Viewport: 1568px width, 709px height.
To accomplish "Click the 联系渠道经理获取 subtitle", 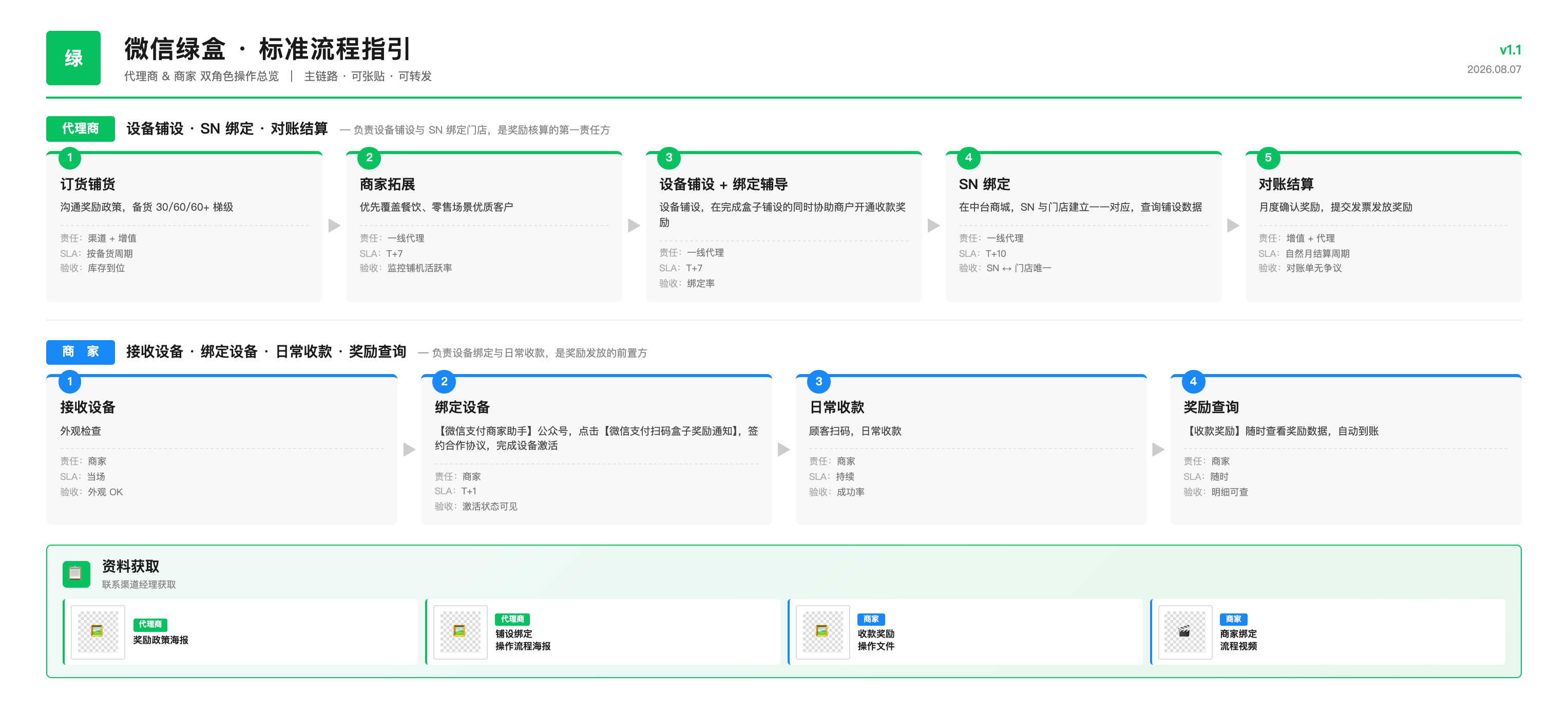I will pos(139,584).
